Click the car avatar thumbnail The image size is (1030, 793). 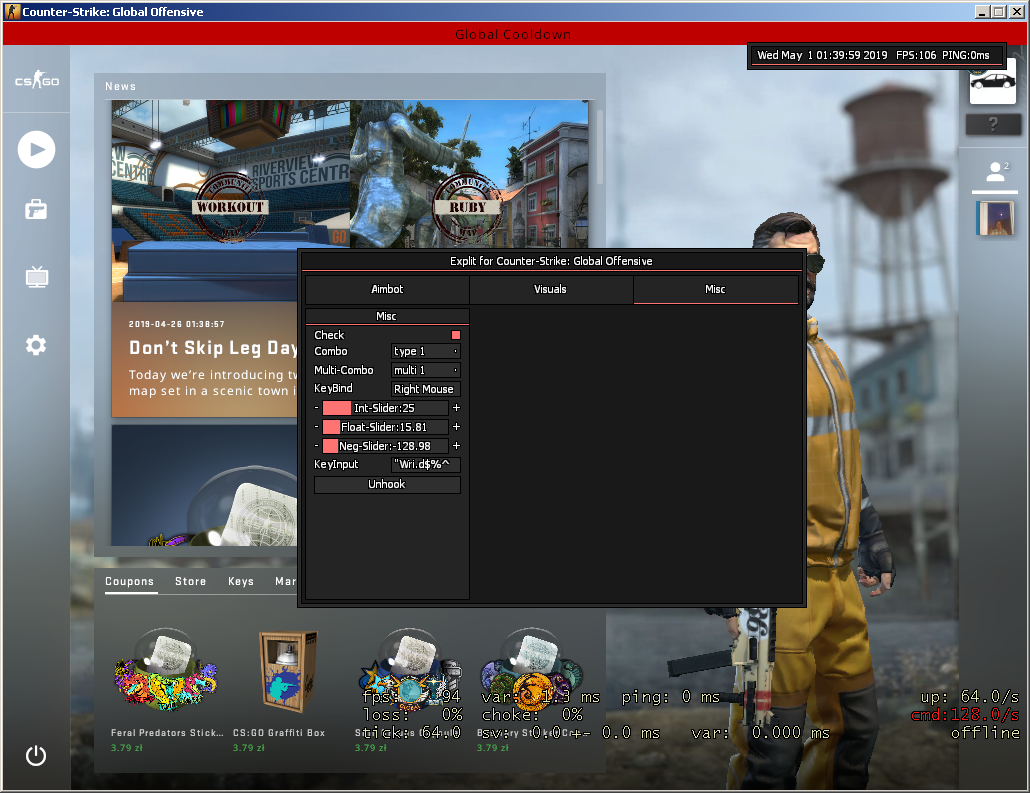coord(993,81)
